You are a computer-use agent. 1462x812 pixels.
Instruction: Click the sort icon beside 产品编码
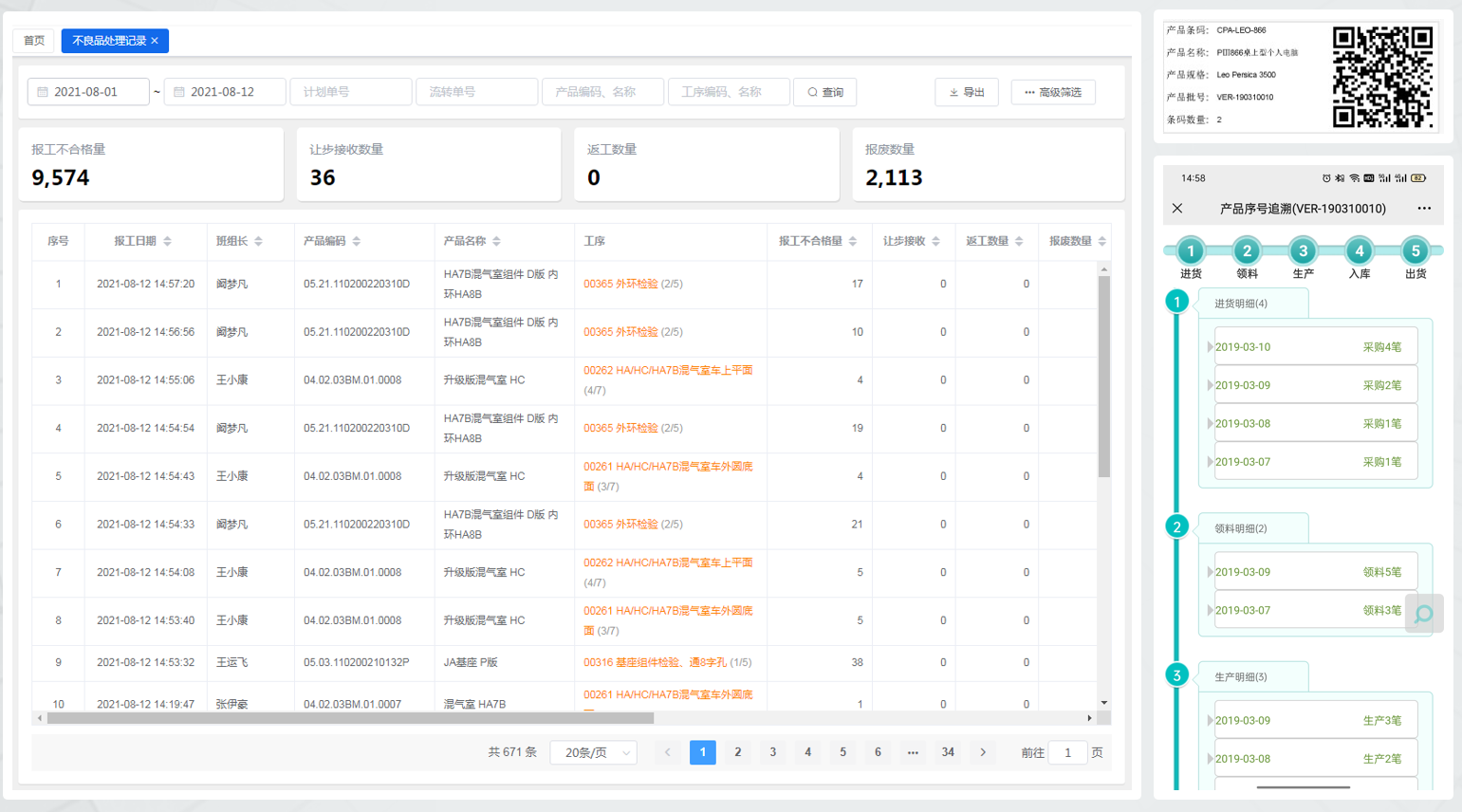point(357,242)
